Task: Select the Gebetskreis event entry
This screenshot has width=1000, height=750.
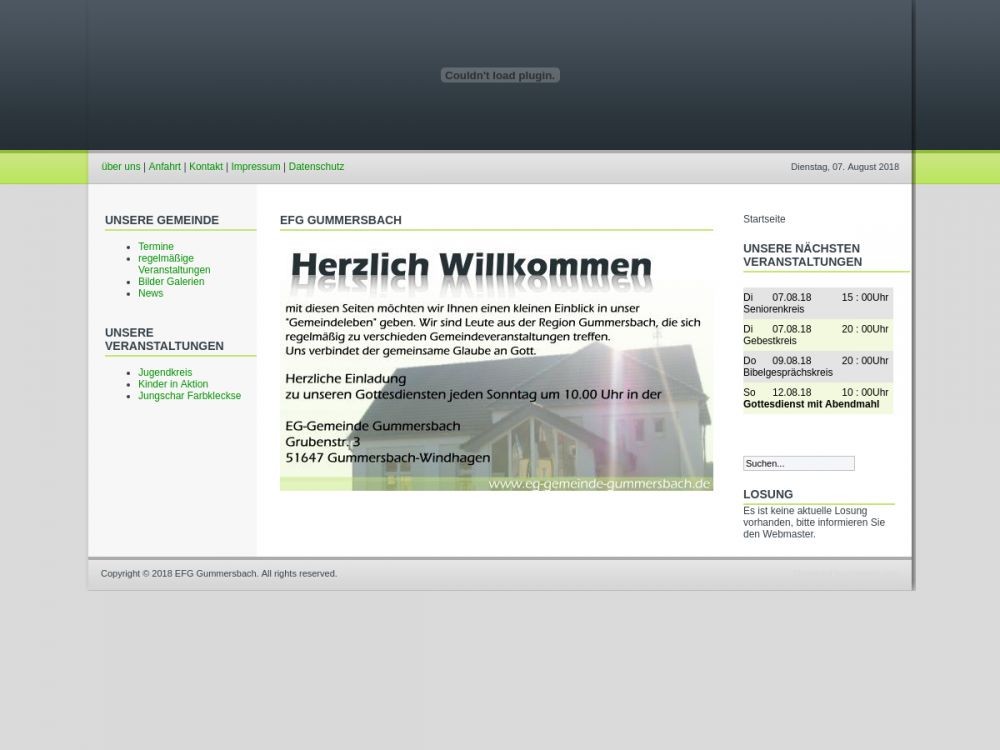Action: (x=770, y=341)
